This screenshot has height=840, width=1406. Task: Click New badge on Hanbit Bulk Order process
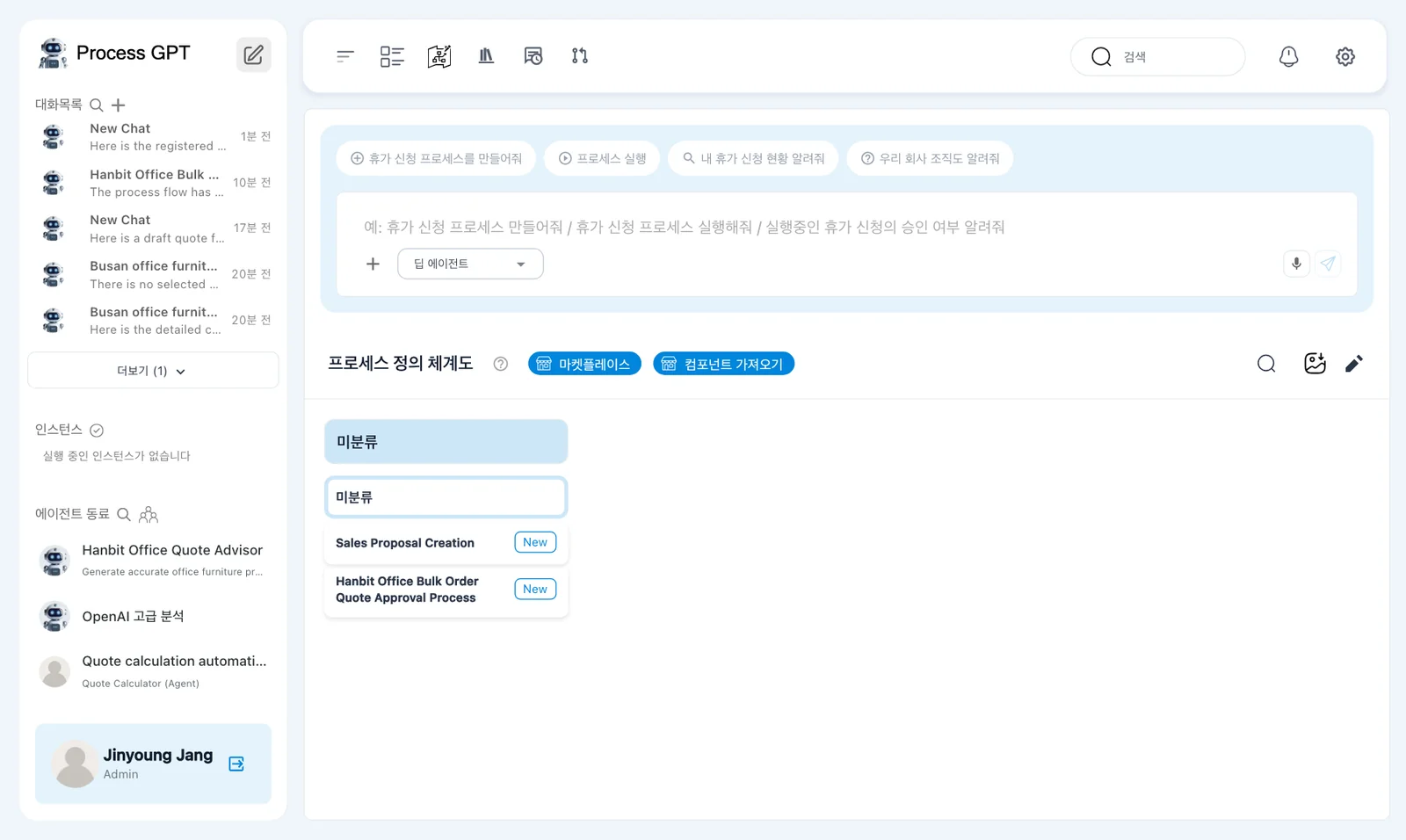[x=535, y=590]
